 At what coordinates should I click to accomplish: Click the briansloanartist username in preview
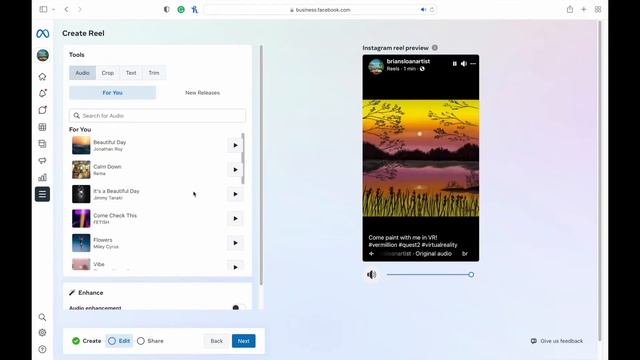click(408, 61)
